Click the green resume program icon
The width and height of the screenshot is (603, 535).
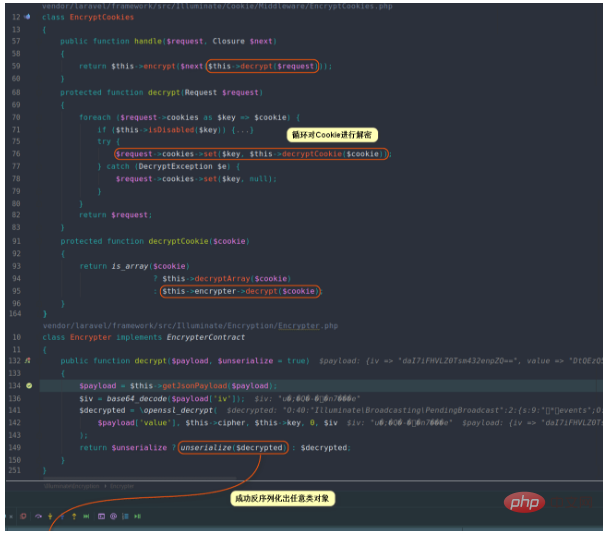click(x=137, y=516)
